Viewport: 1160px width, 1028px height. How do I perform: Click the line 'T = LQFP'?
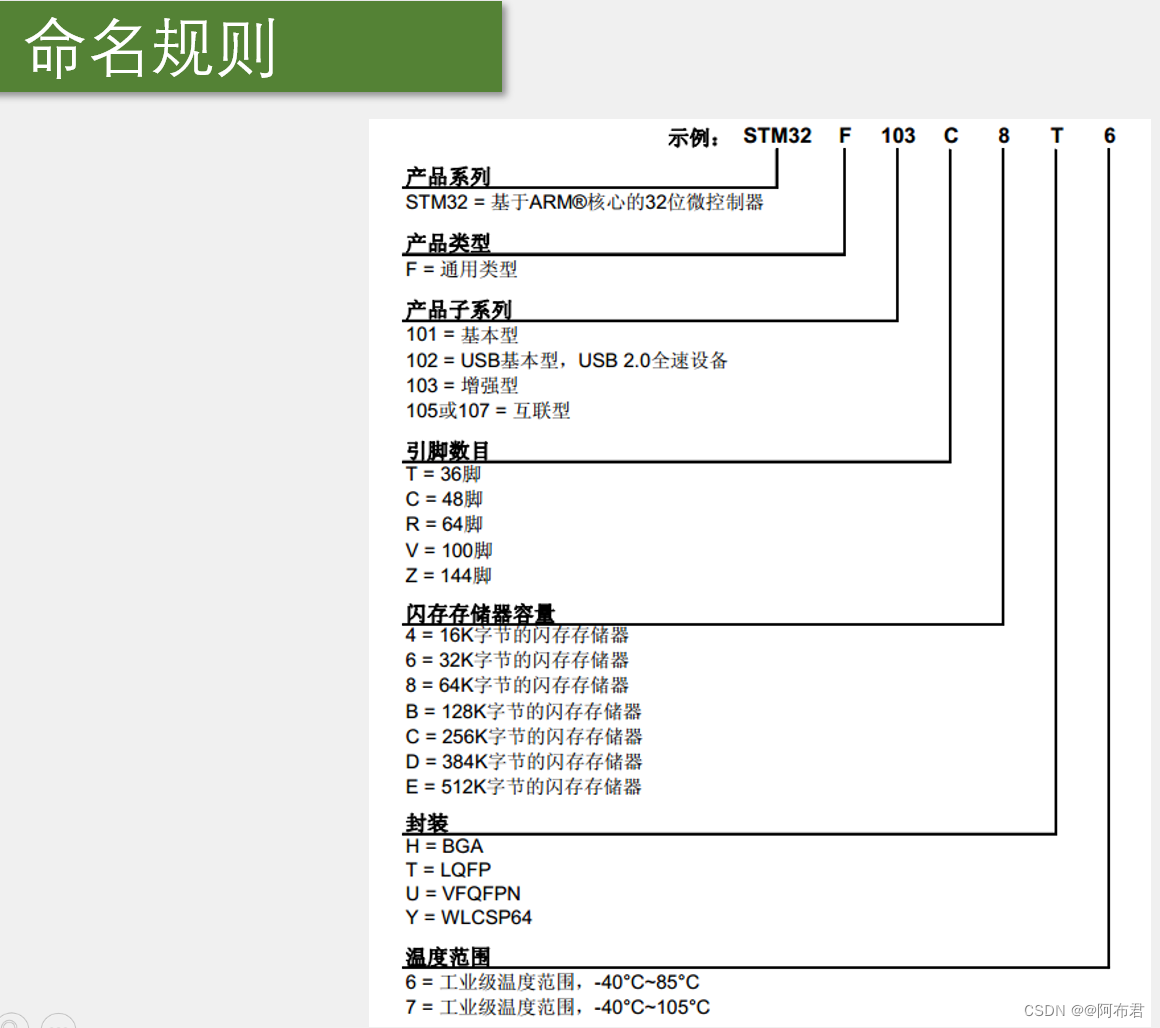448,870
